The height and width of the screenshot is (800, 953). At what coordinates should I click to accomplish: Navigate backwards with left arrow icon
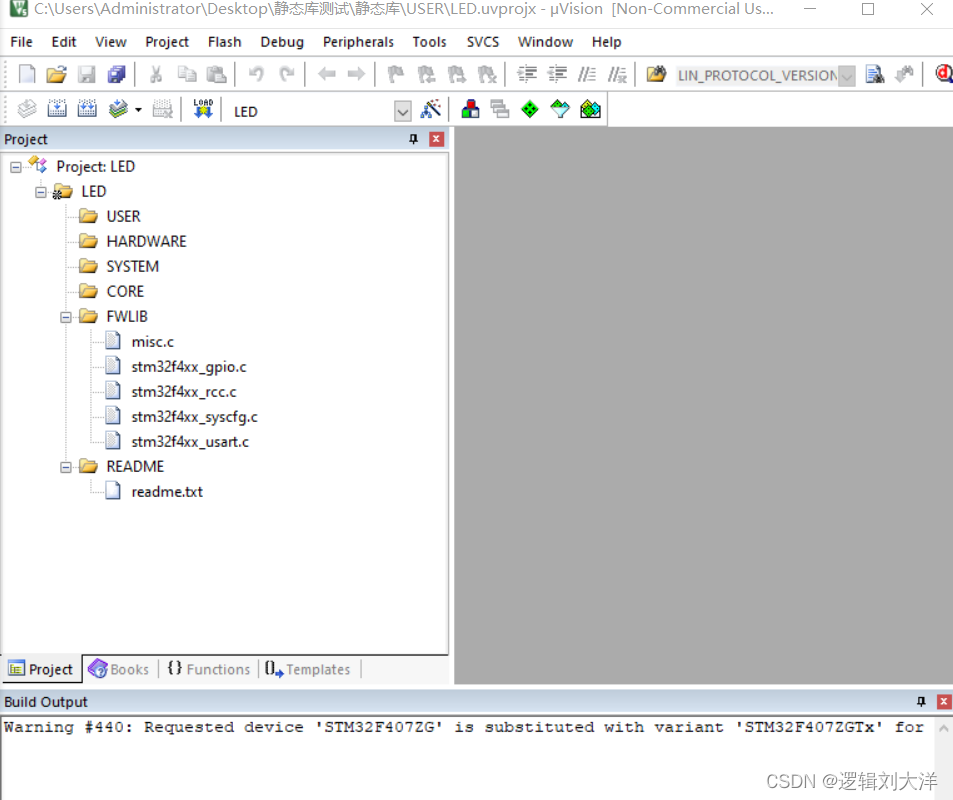(x=327, y=74)
